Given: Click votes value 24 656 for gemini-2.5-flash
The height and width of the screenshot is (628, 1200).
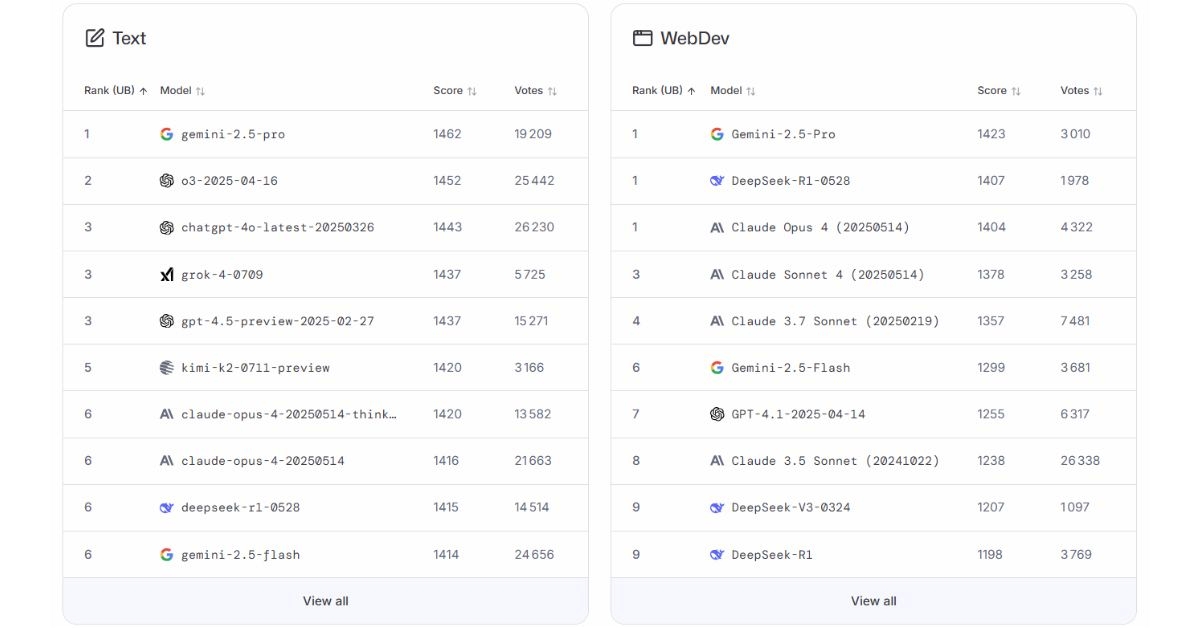Looking at the screenshot, I should 534,554.
